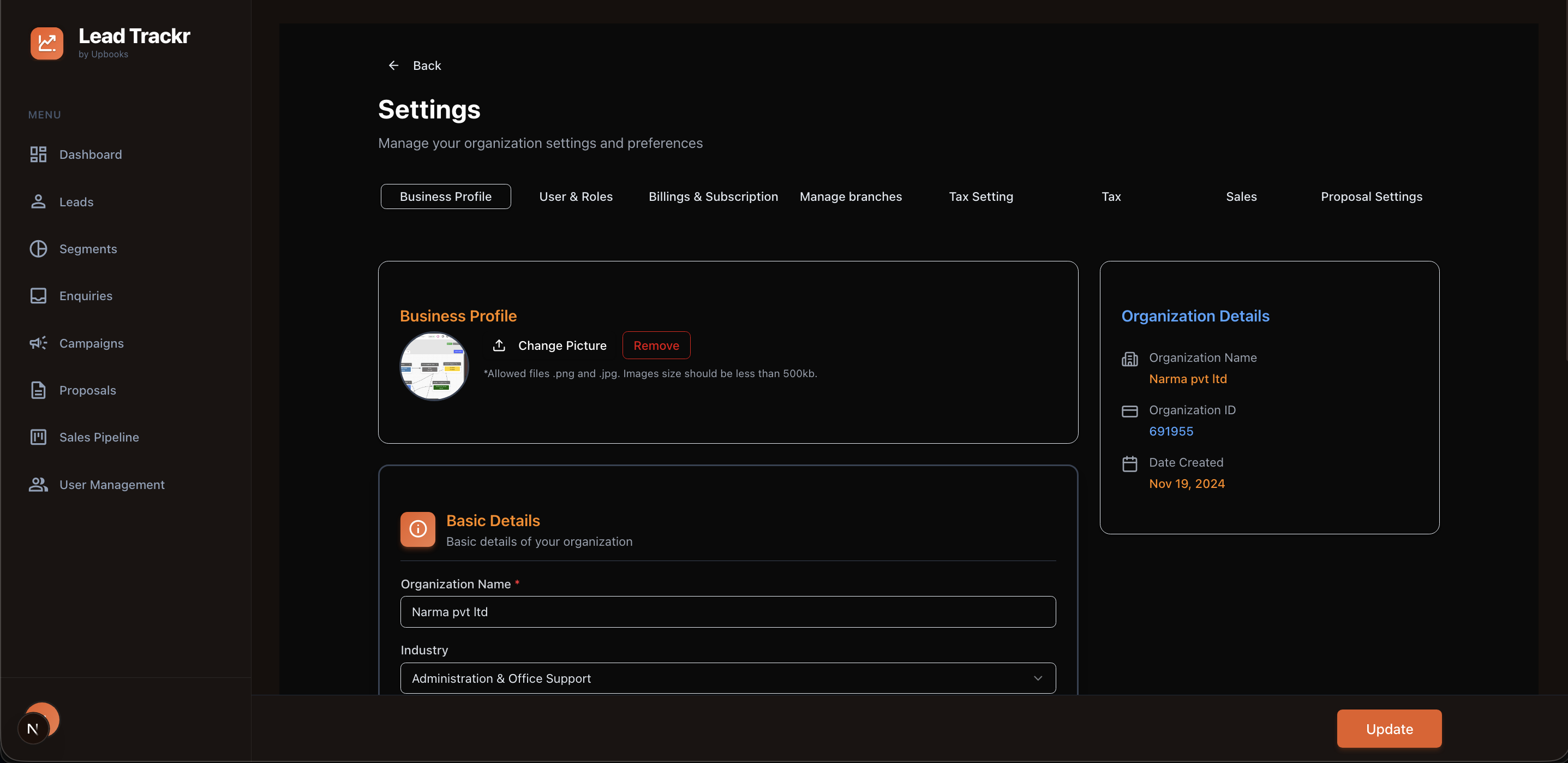Viewport: 1568px width, 763px height.
Task: Click the upload icon next to Change Picture
Action: pos(499,344)
